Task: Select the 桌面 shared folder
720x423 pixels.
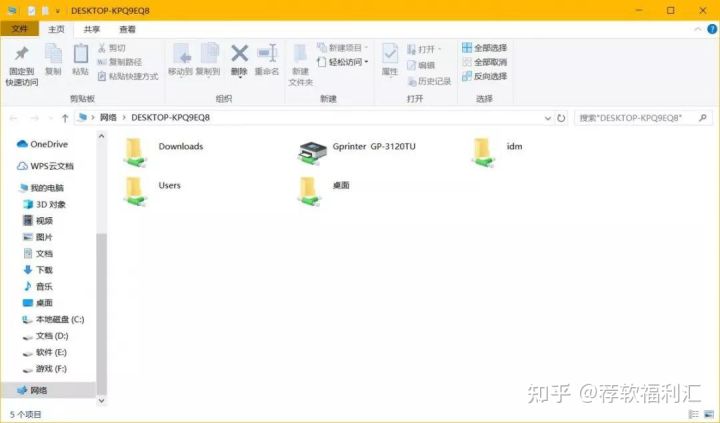Action: pos(324,191)
